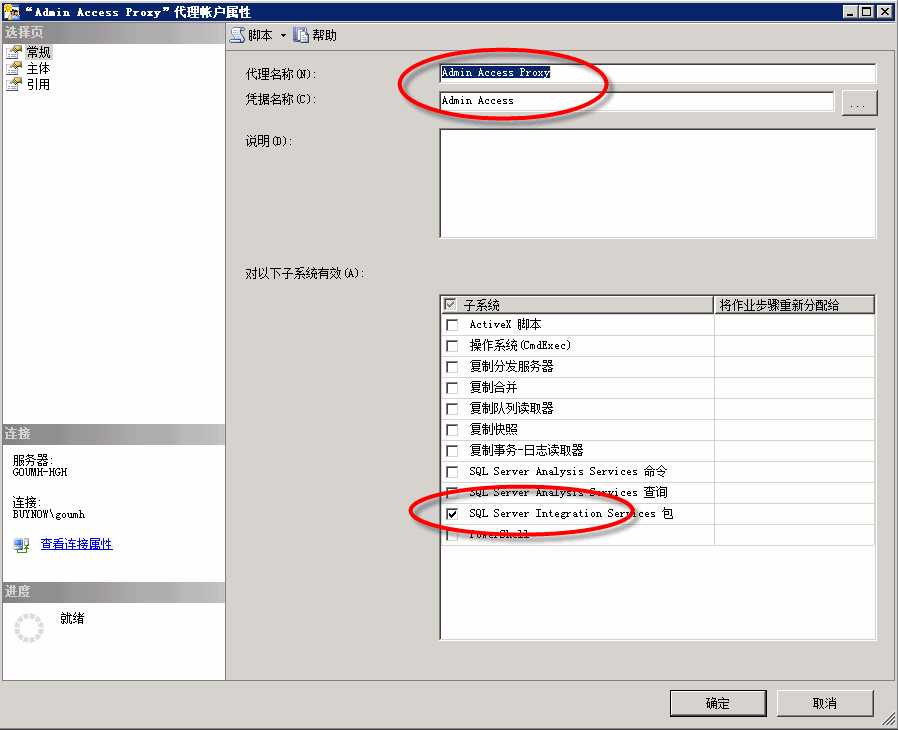Open the 查看连接属性 link

(77, 544)
